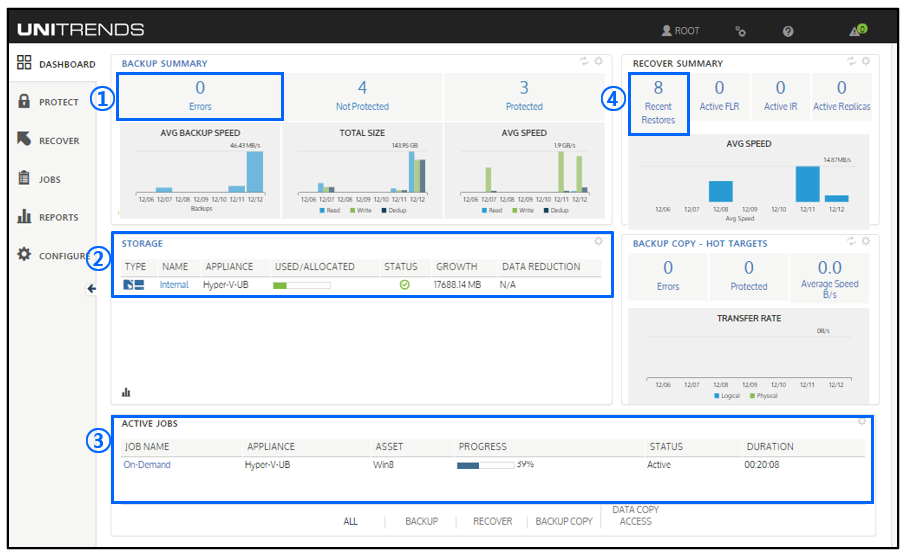
Task: Click the 0 Active FLR link
Action: coord(719,96)
